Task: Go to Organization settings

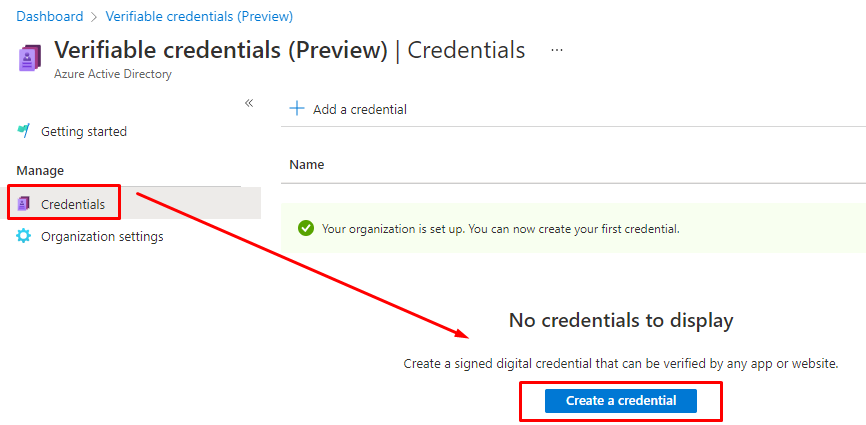Action: click(102, 236)
